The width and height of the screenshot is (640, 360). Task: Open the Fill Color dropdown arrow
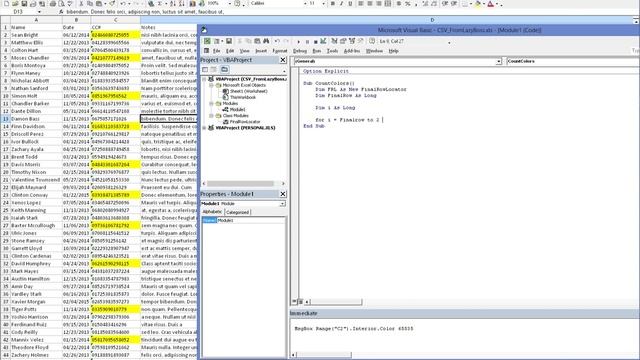coord(484,4)
